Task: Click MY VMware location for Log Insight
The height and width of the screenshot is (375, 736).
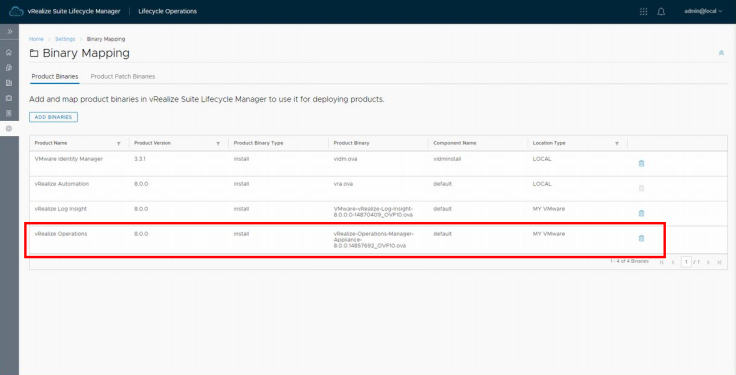Action: pyautogui.click(x=549, y=209)
